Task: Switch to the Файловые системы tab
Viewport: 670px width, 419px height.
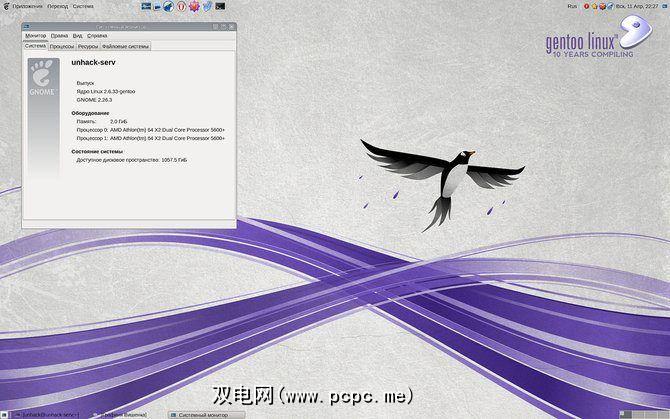Action: [125, 46]
